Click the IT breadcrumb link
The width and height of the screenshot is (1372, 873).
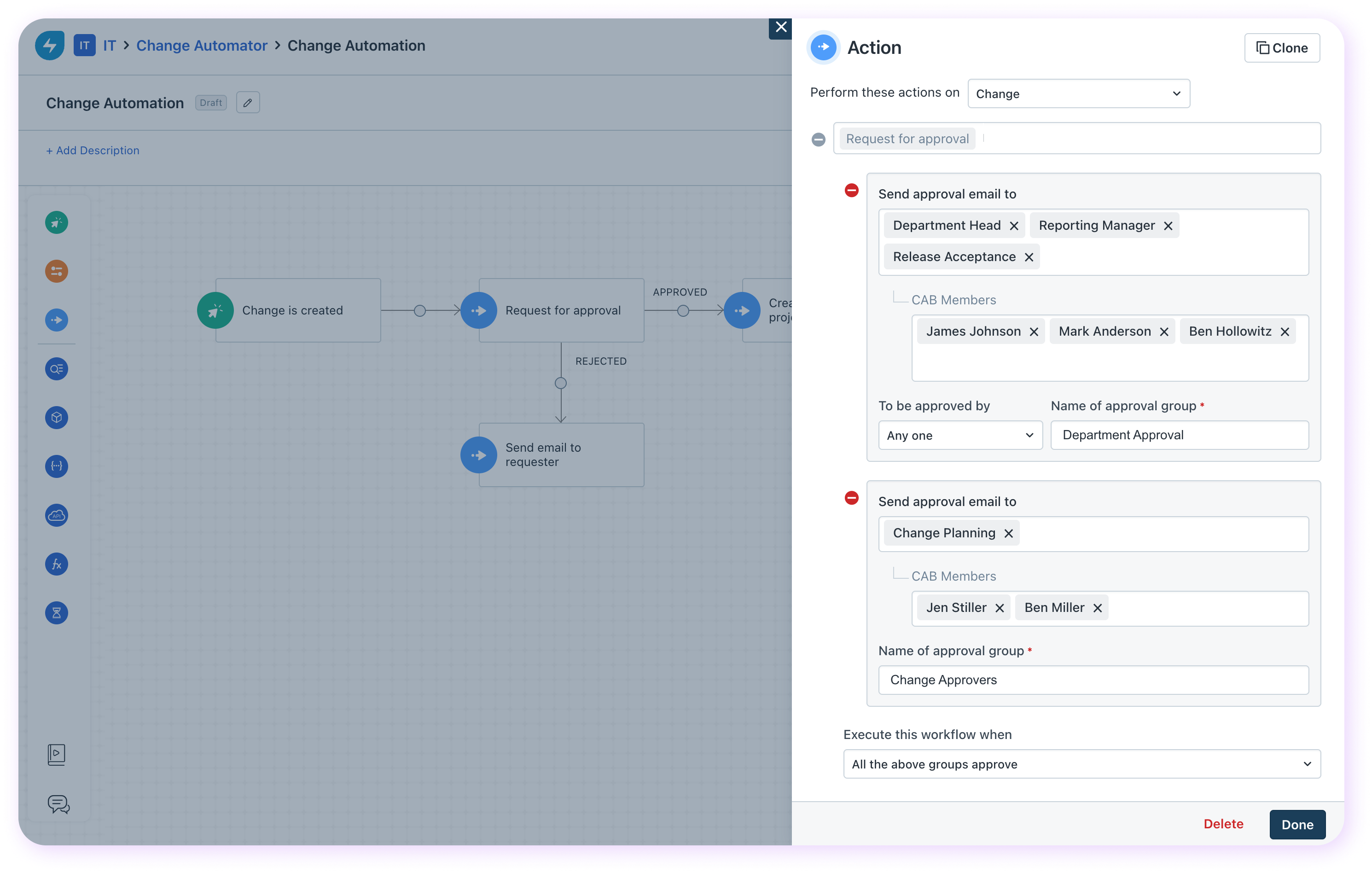[x=110, y=46]
